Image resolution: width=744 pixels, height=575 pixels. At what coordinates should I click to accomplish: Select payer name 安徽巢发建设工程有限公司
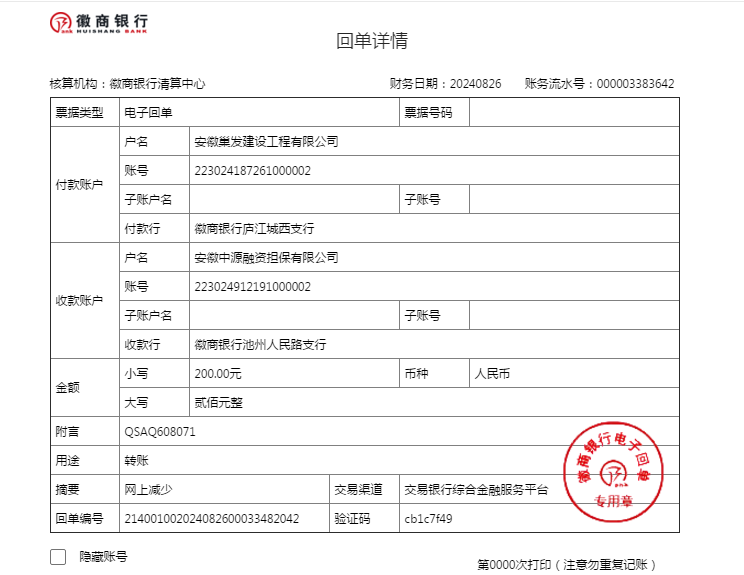[x=266, y=142]
